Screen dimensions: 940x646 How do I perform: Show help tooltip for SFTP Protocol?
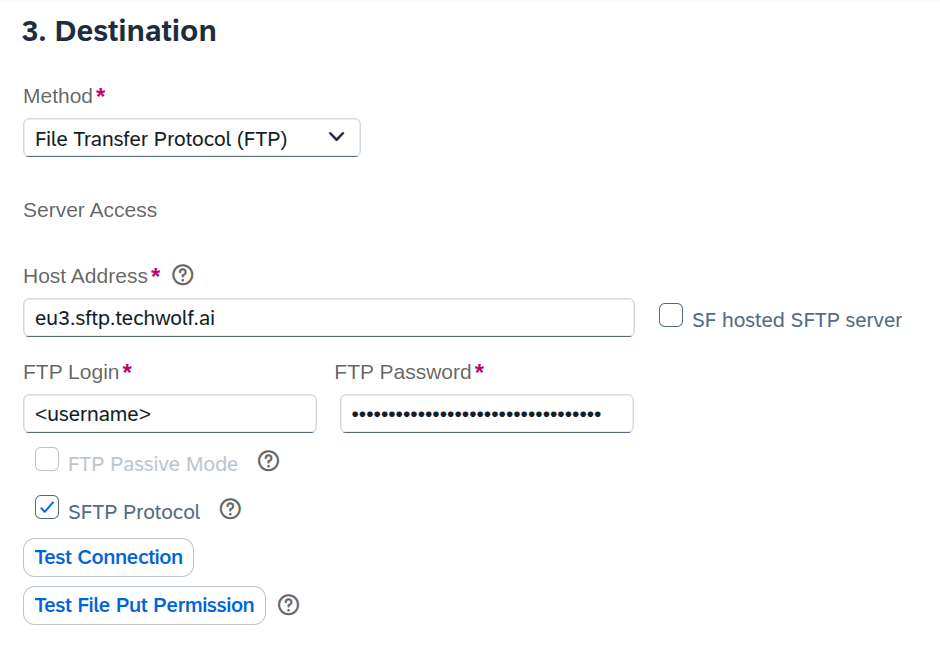pos(230,509)
